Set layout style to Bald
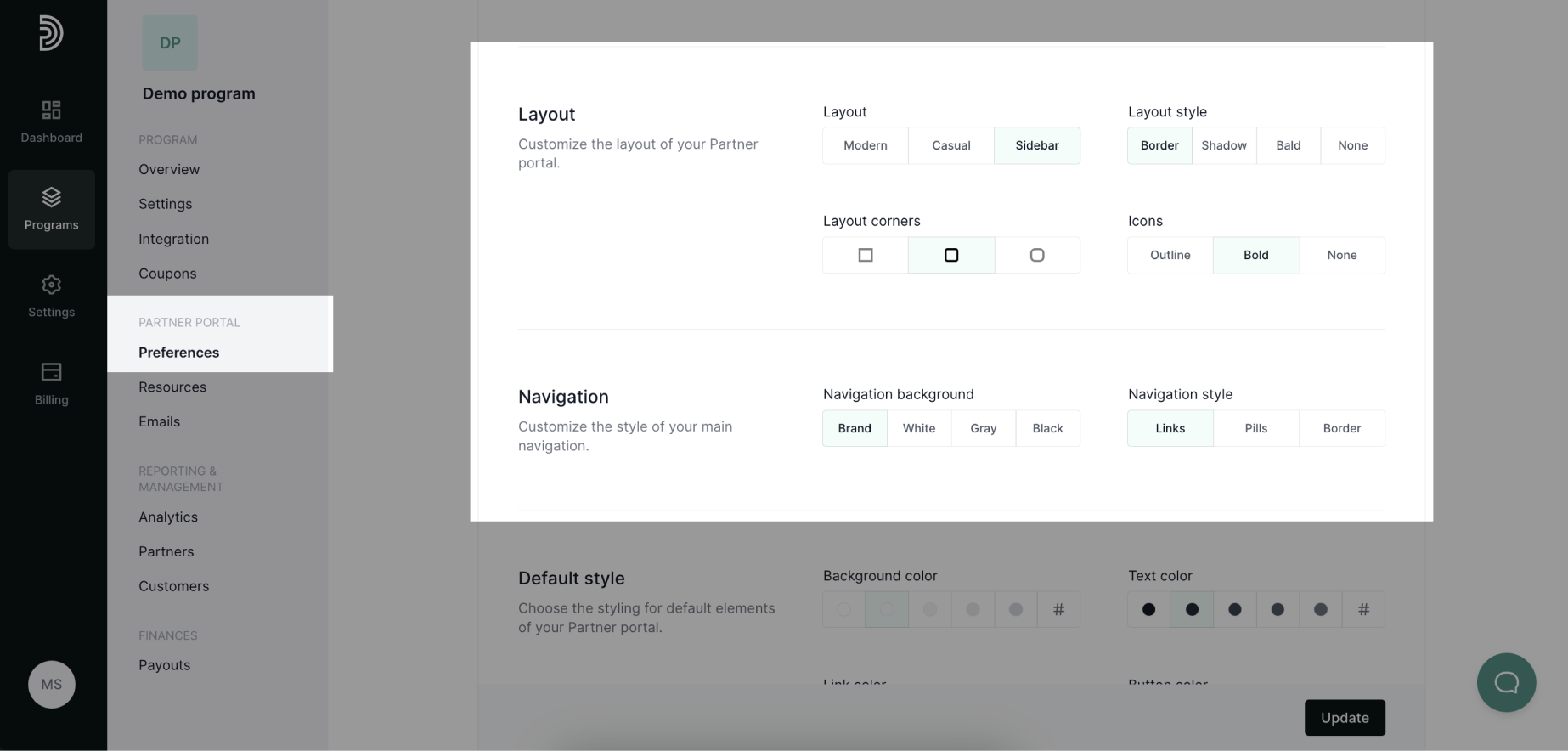 tap(1289, 145)
